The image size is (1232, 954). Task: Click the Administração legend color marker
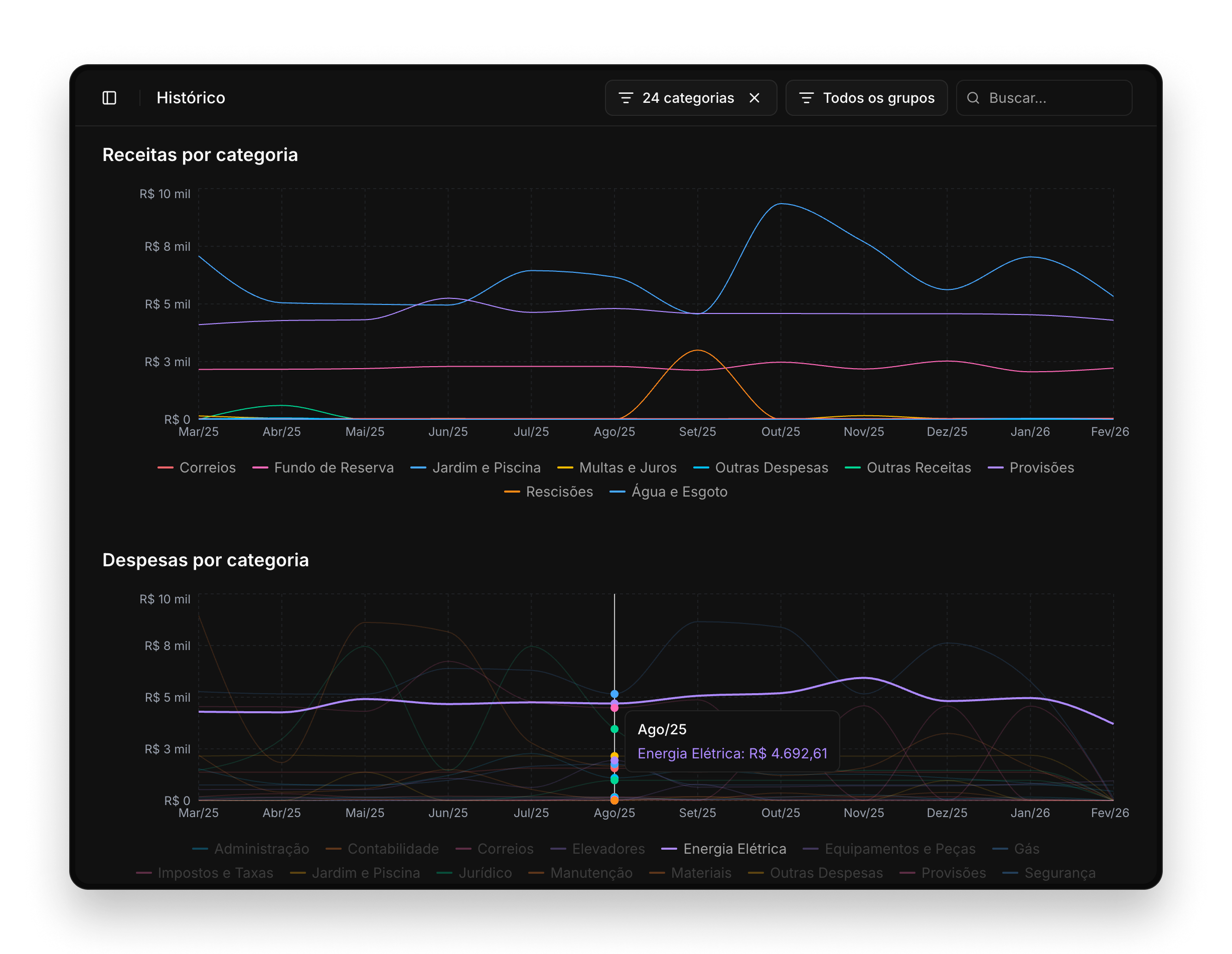click(x=200, y=849)
